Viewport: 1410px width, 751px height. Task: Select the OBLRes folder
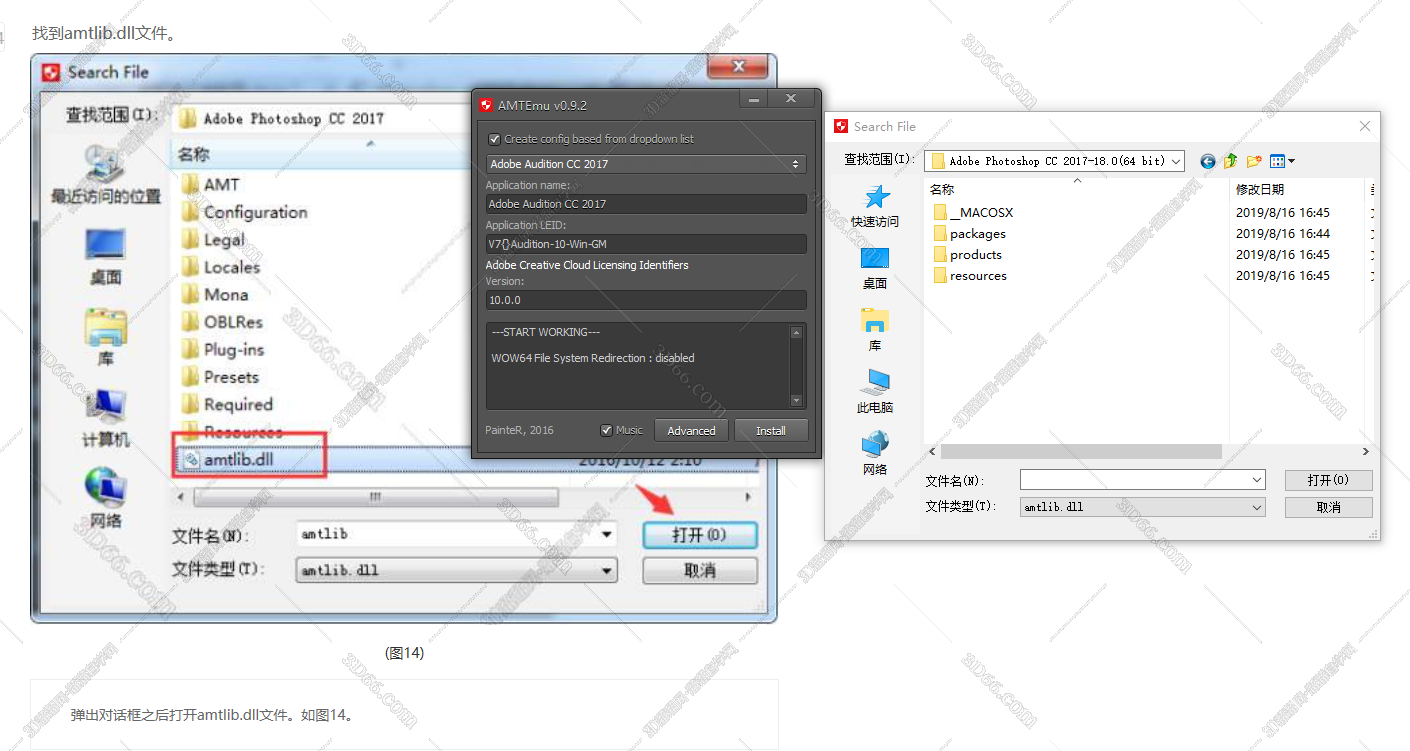(222, 322)
